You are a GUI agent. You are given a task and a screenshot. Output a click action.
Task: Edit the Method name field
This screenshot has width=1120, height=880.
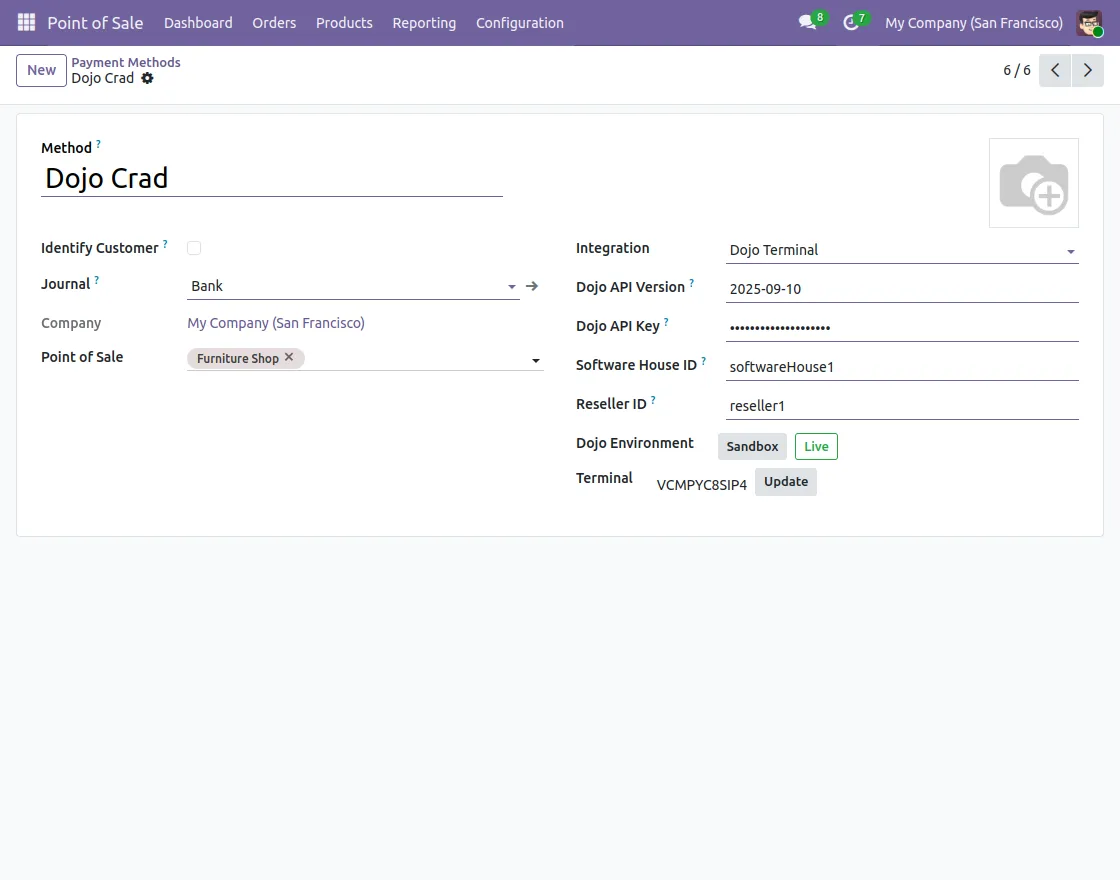(x=271, y=178)
